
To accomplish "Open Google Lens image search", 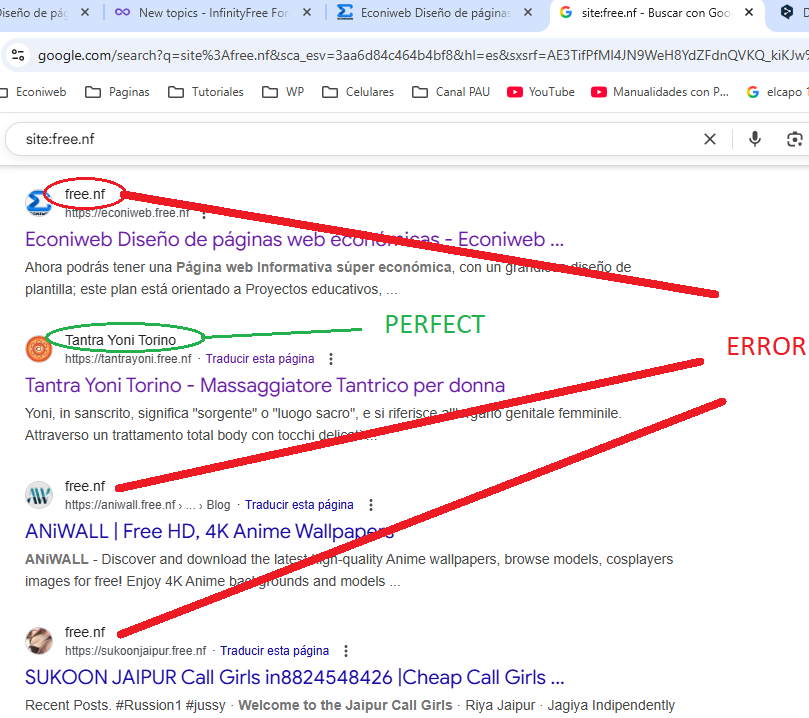I will click(x=795, y=139).
